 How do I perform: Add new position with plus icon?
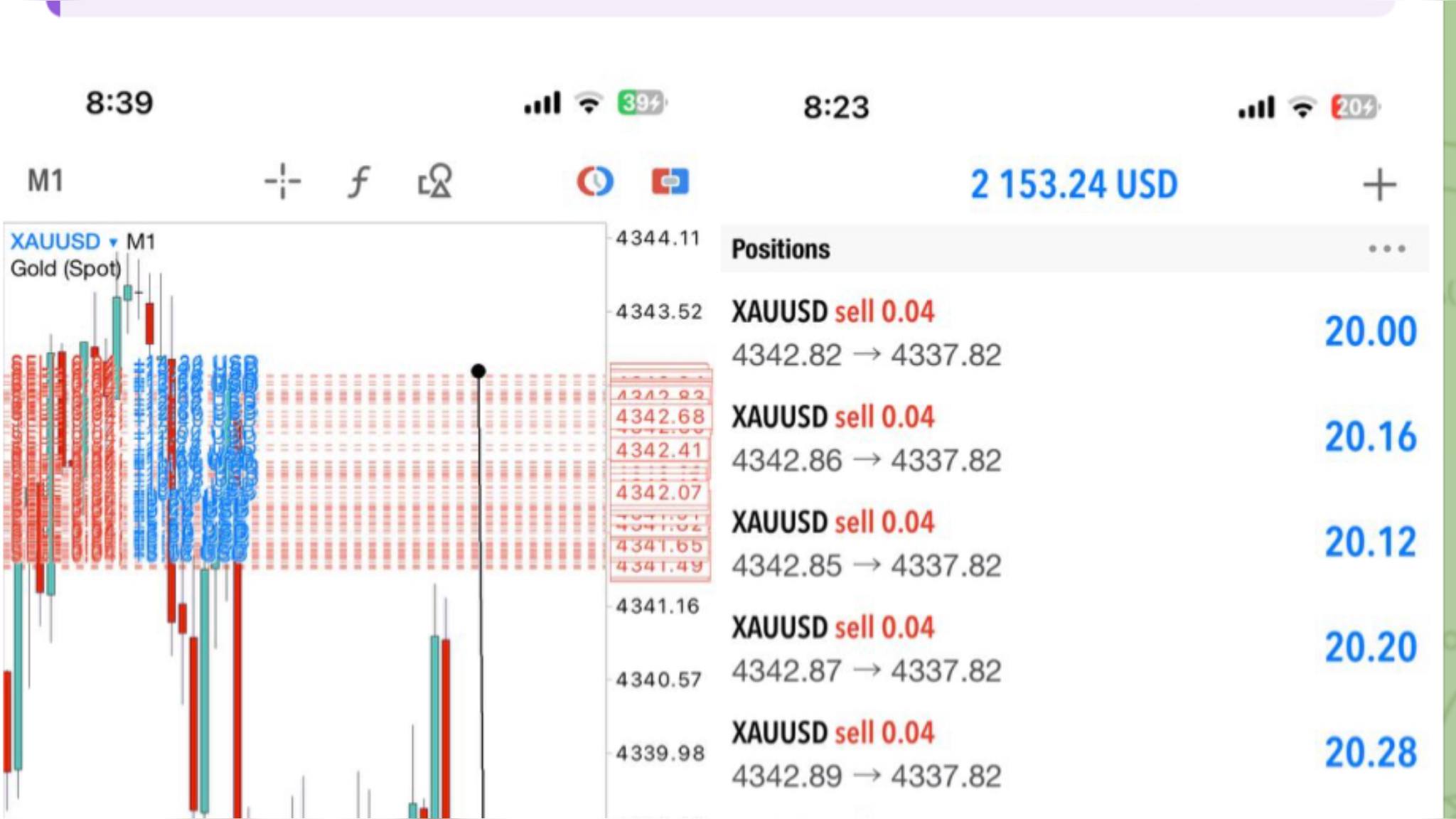point(1379,185)
